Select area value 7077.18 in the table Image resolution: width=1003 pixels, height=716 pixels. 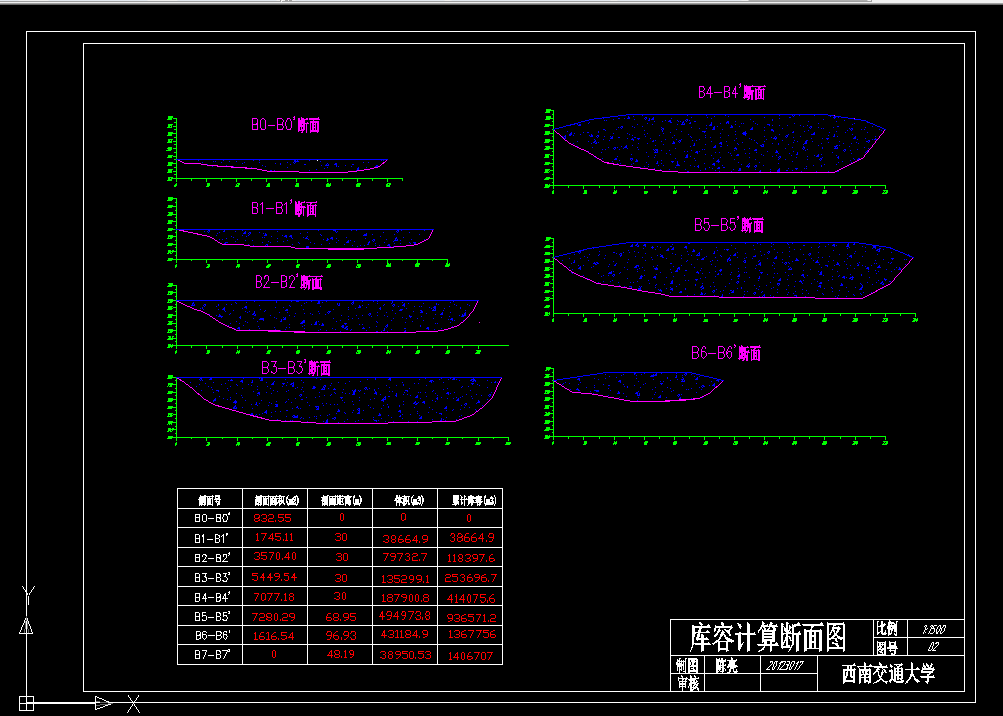274,596
